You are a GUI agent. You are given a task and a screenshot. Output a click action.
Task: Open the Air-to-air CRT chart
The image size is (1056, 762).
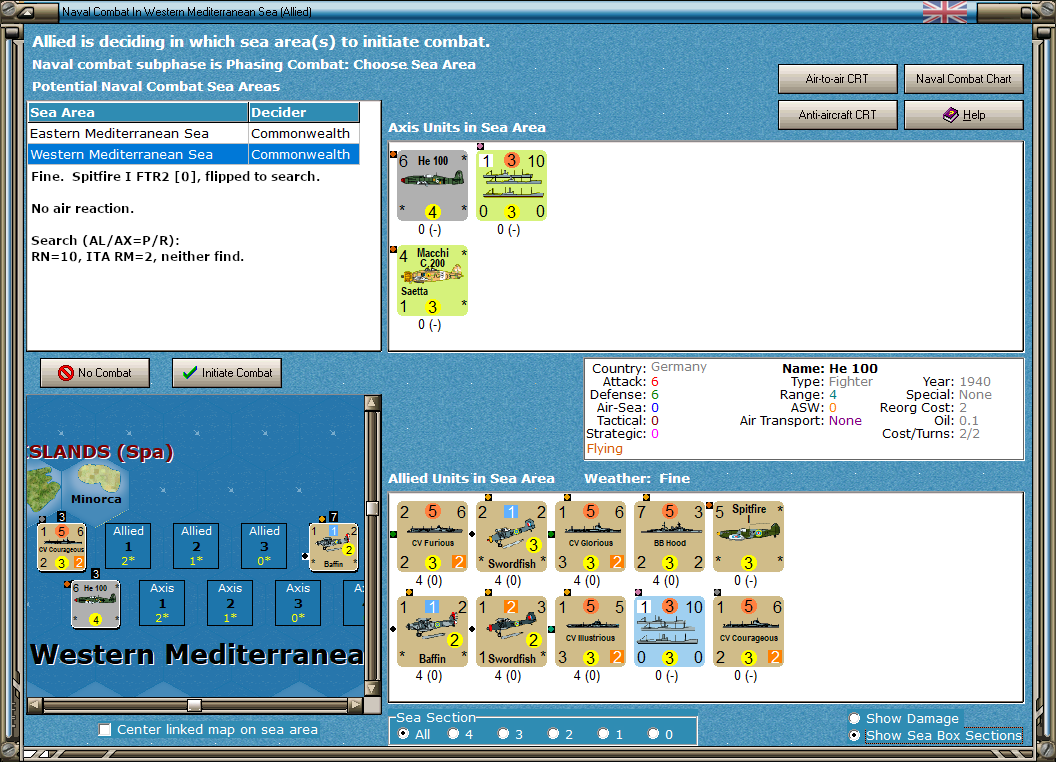click(837, 79)
